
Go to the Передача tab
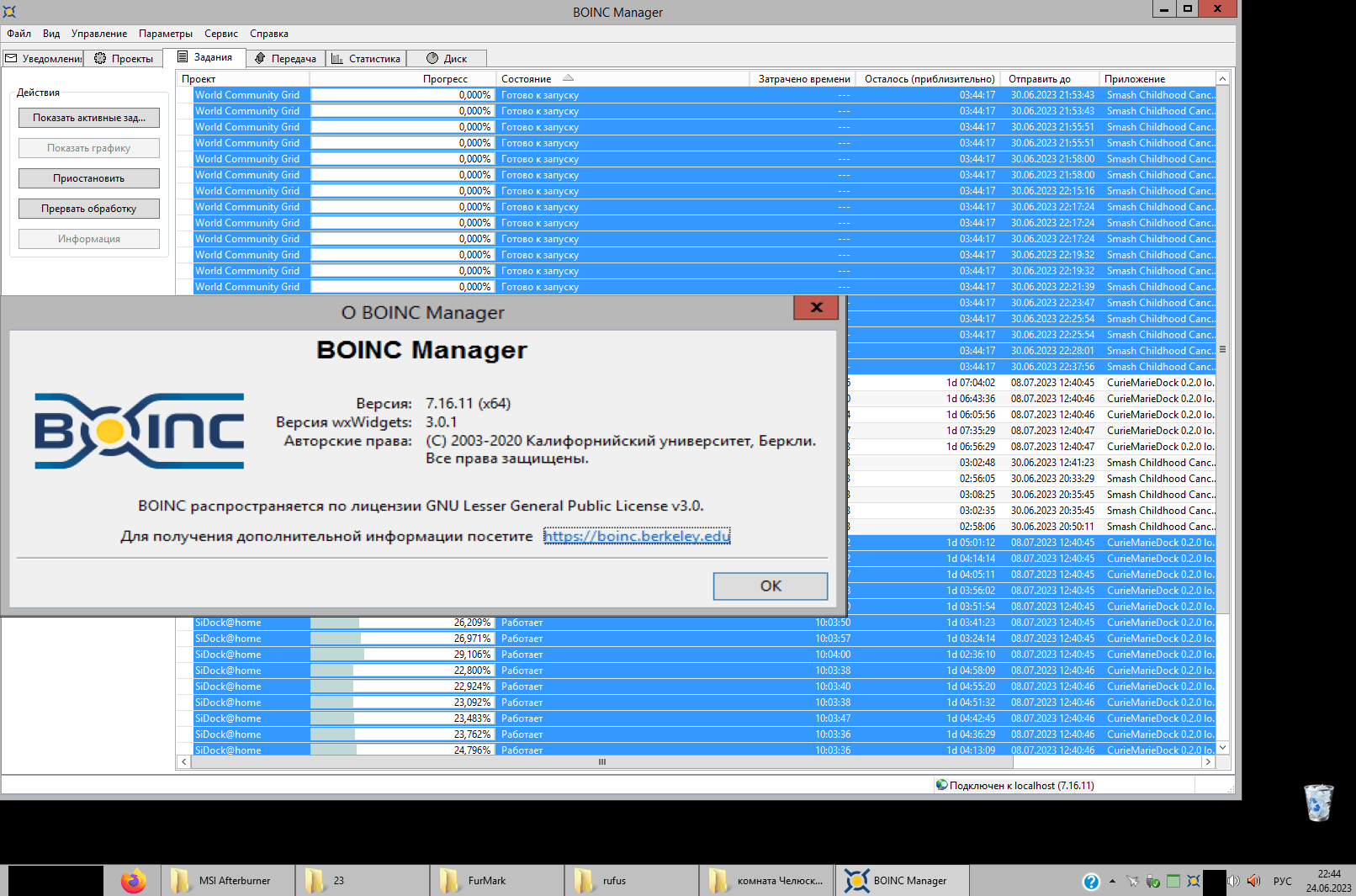(286, 58)
